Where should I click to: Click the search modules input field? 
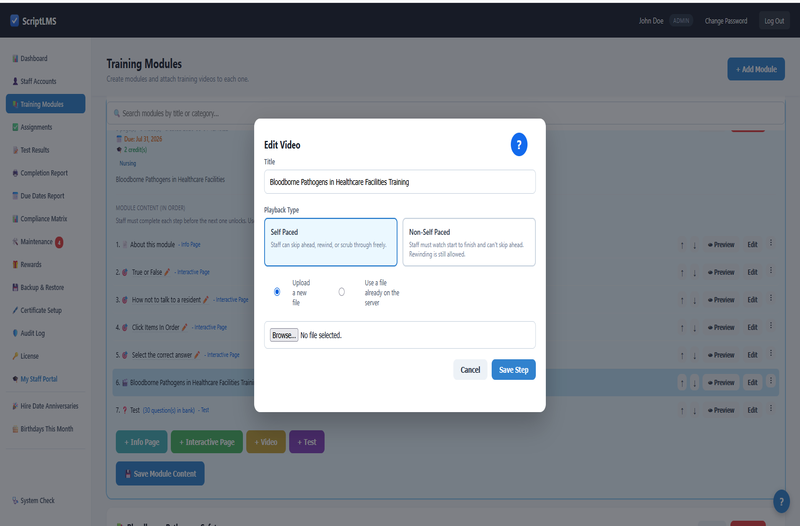(445, 113)
